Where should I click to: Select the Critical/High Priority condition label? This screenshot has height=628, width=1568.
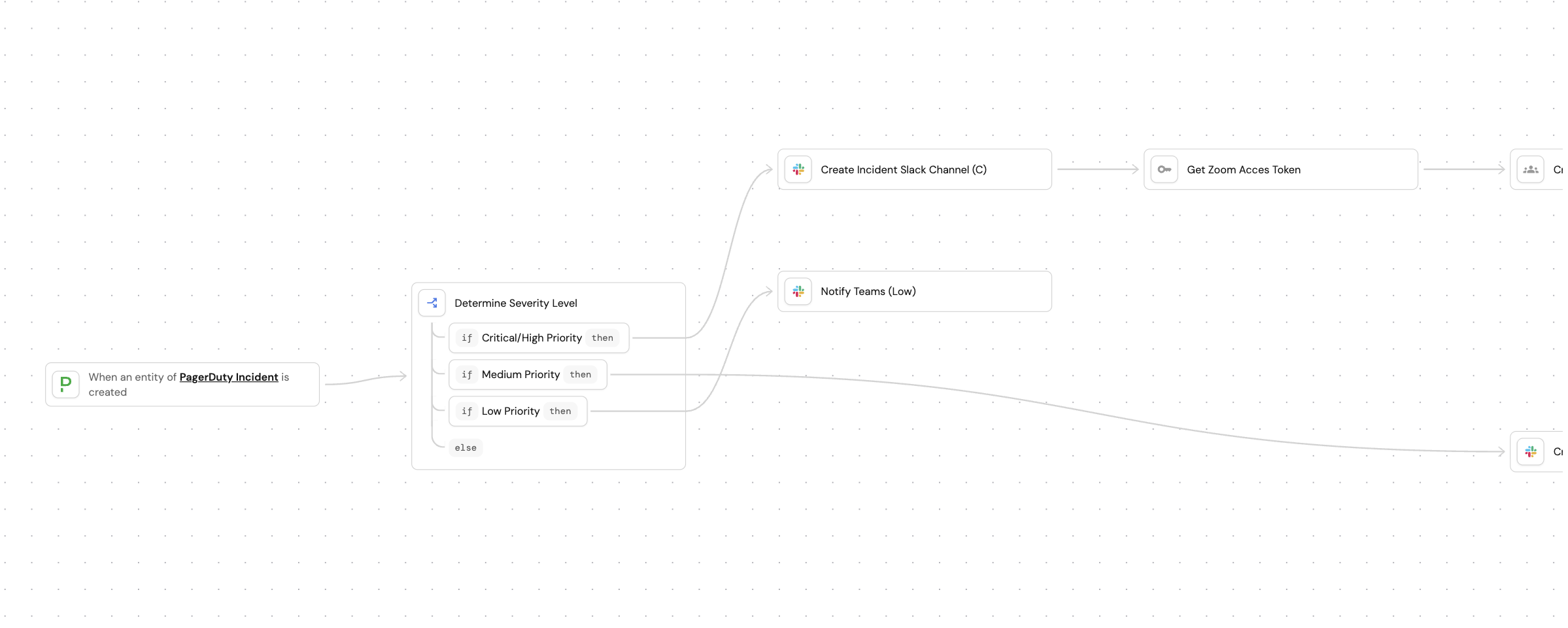532,338
